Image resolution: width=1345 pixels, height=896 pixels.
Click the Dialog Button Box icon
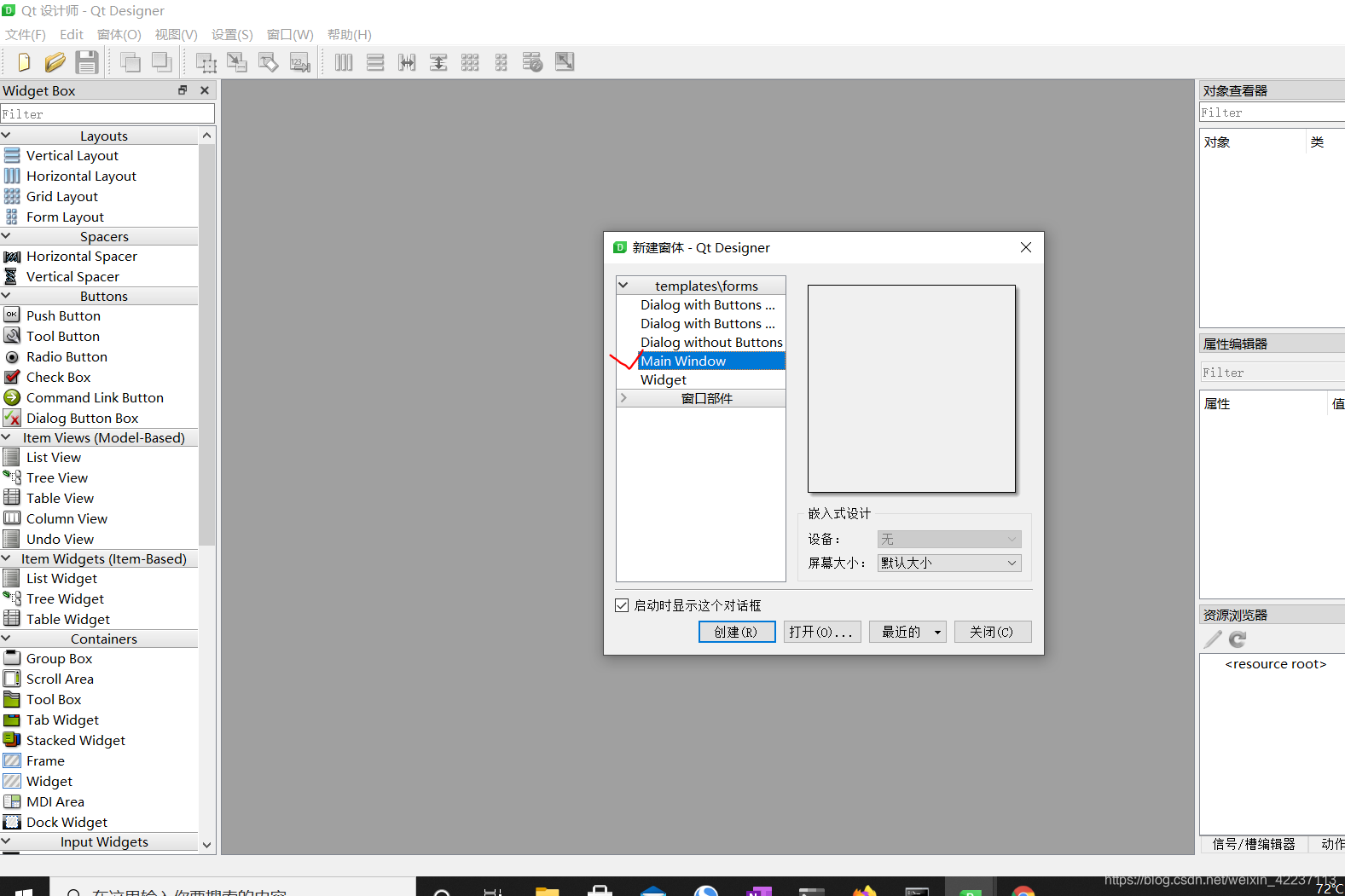[12, 418]
